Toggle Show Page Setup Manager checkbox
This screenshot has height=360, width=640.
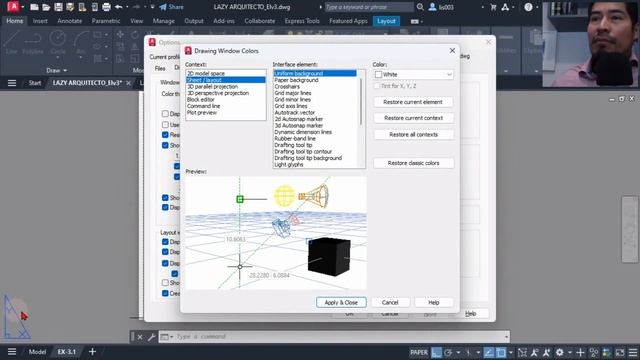(x=165, y=282)
